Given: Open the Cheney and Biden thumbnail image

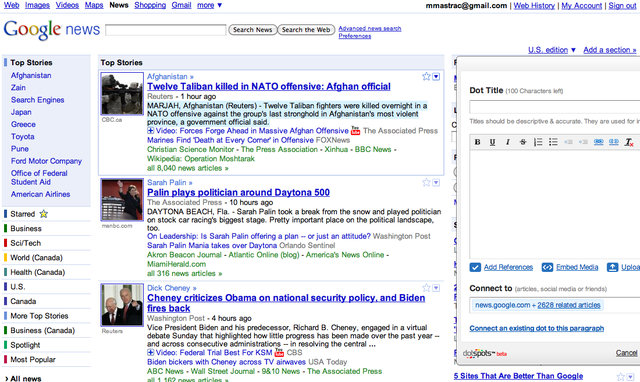Looking at the screenshot, I should pyautogui.click(x=122, y=304).
